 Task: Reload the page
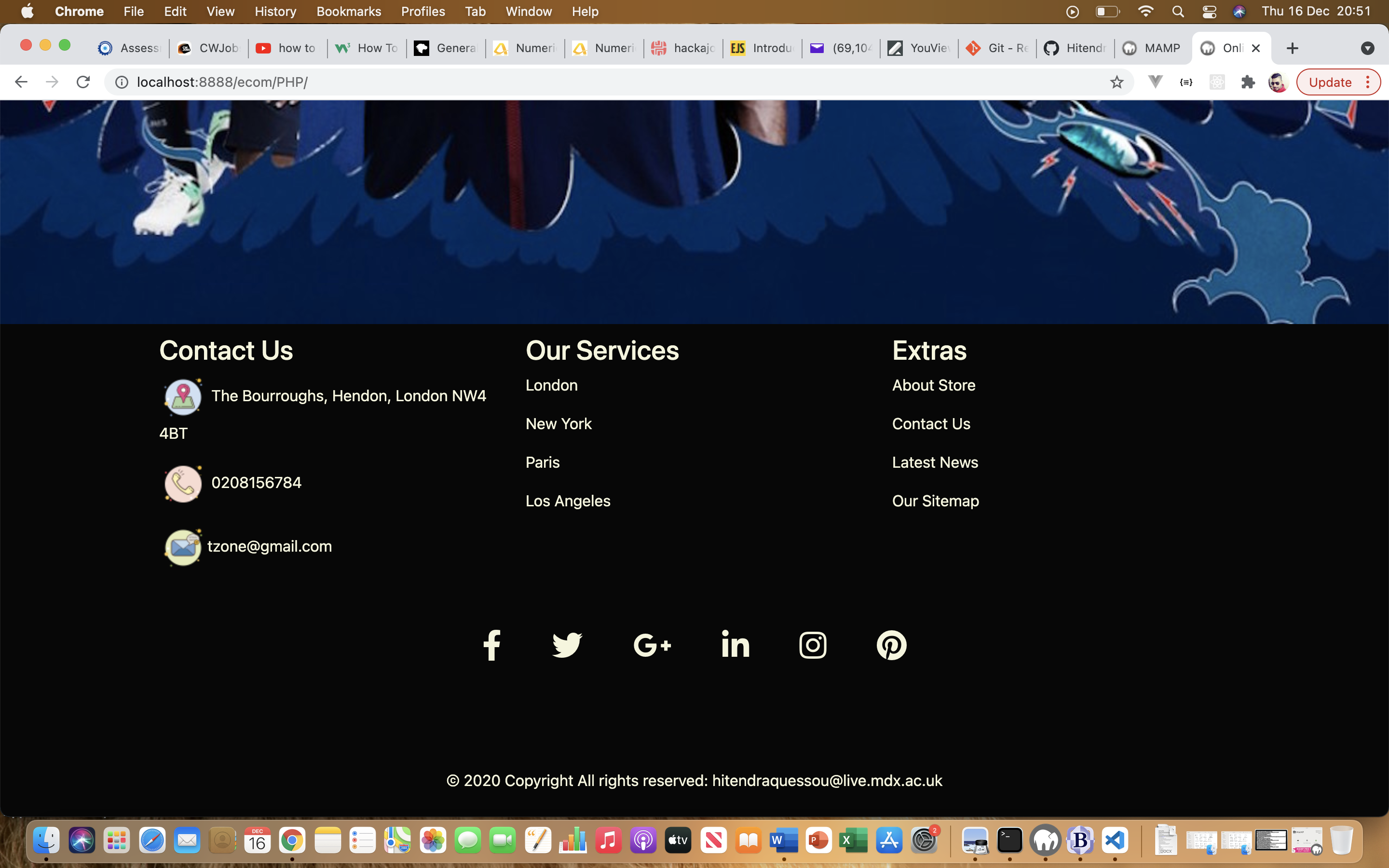[x=83, y=82]
